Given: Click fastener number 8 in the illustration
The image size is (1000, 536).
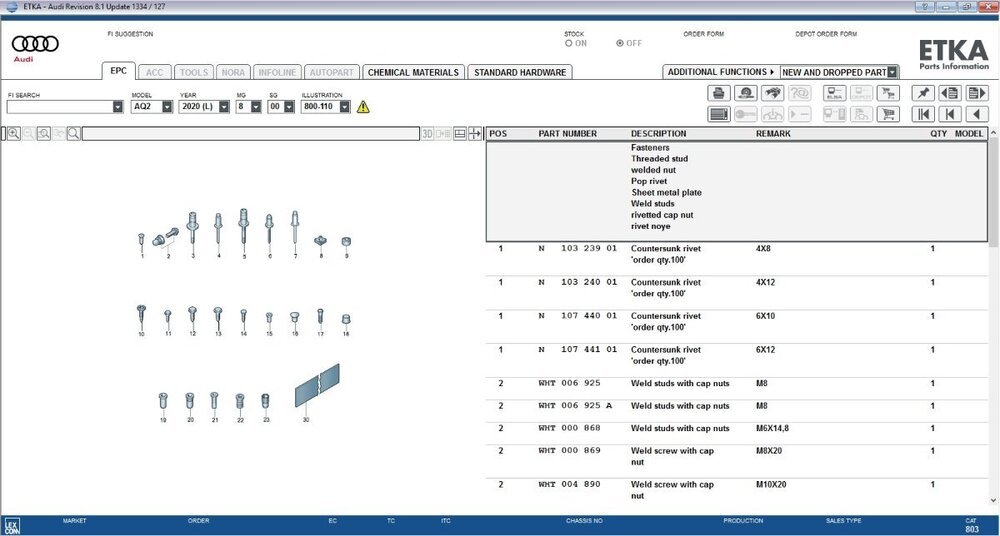Looking at the screenshot, I should pyautogui.click(x=321, y=241).
